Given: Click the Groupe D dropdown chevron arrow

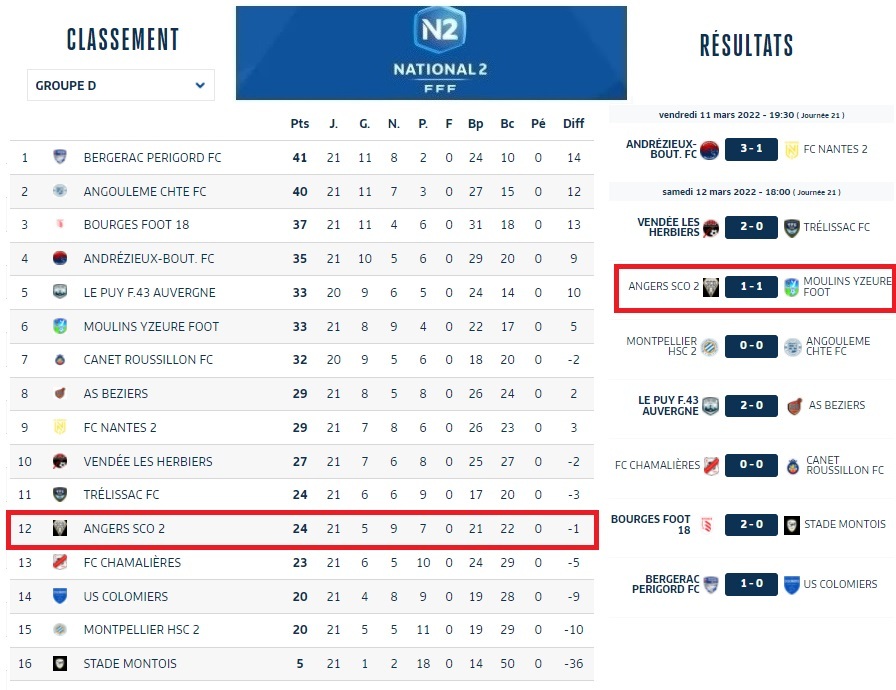Looking at the screenshot, I should coord(200,86).
